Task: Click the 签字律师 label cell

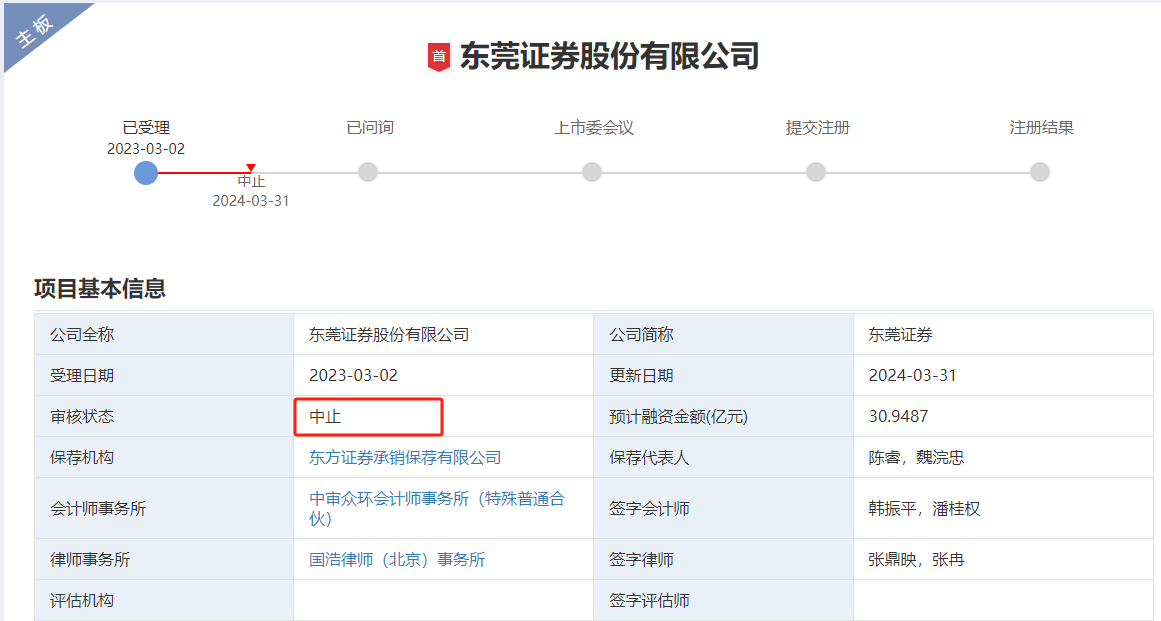Action: [723, 560]
